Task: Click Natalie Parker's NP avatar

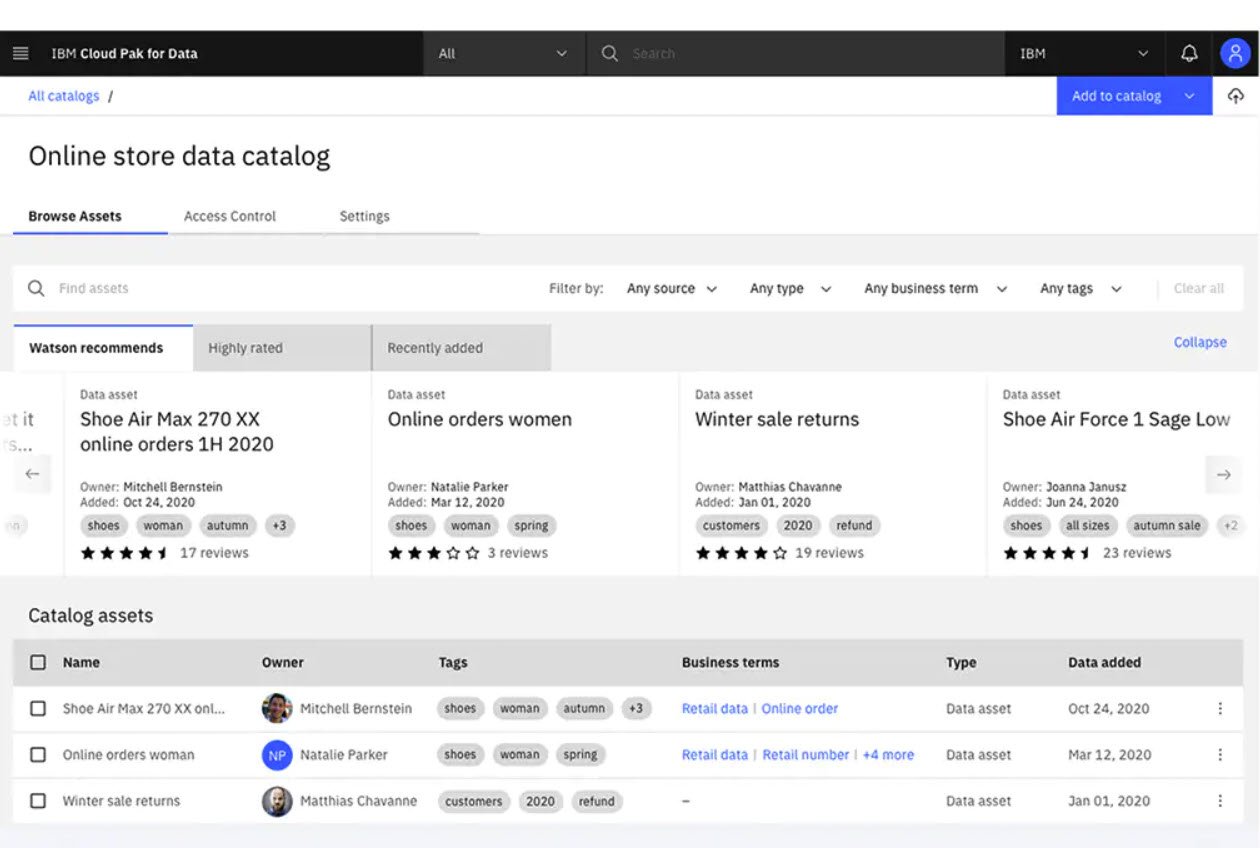Action: (277, 755)
